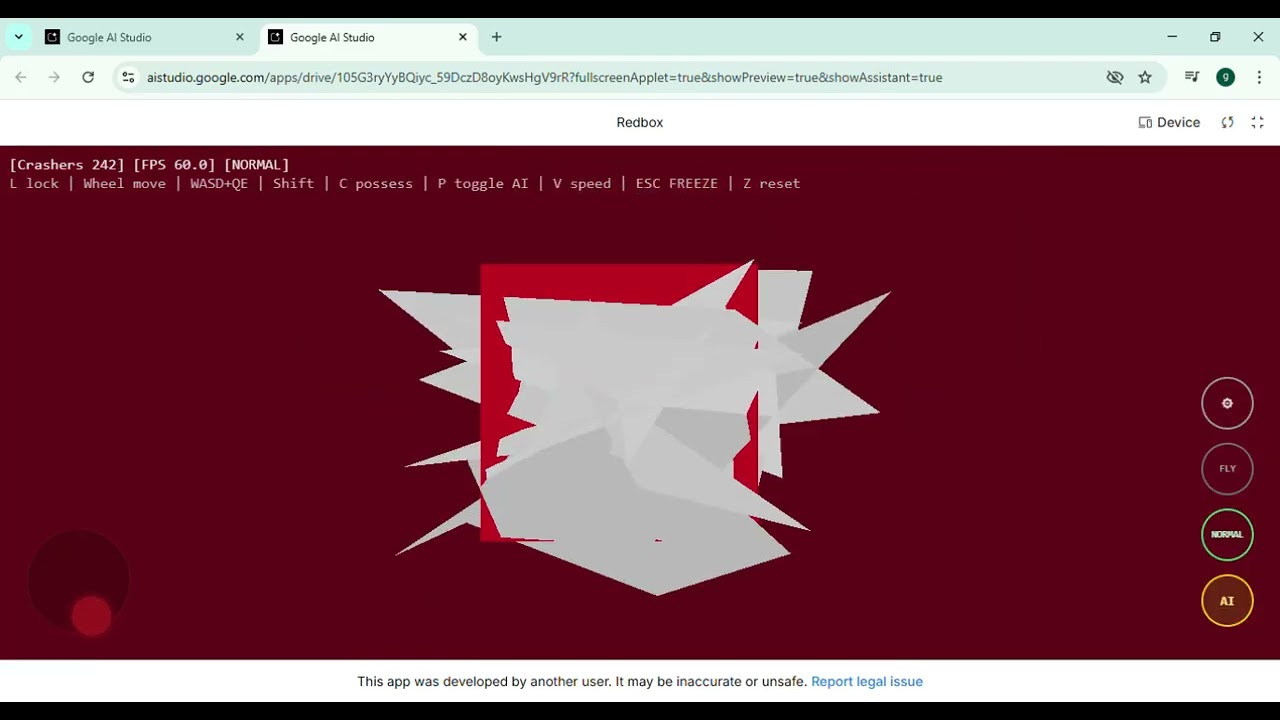Reload the current page

[88, 77]
